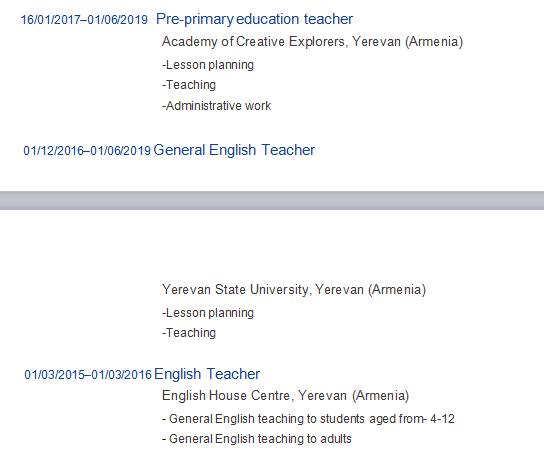The image size is (544, 455).
Task: Click the date range 16/01/2017–01/06/2019
Action: click(x=84, y=20)
